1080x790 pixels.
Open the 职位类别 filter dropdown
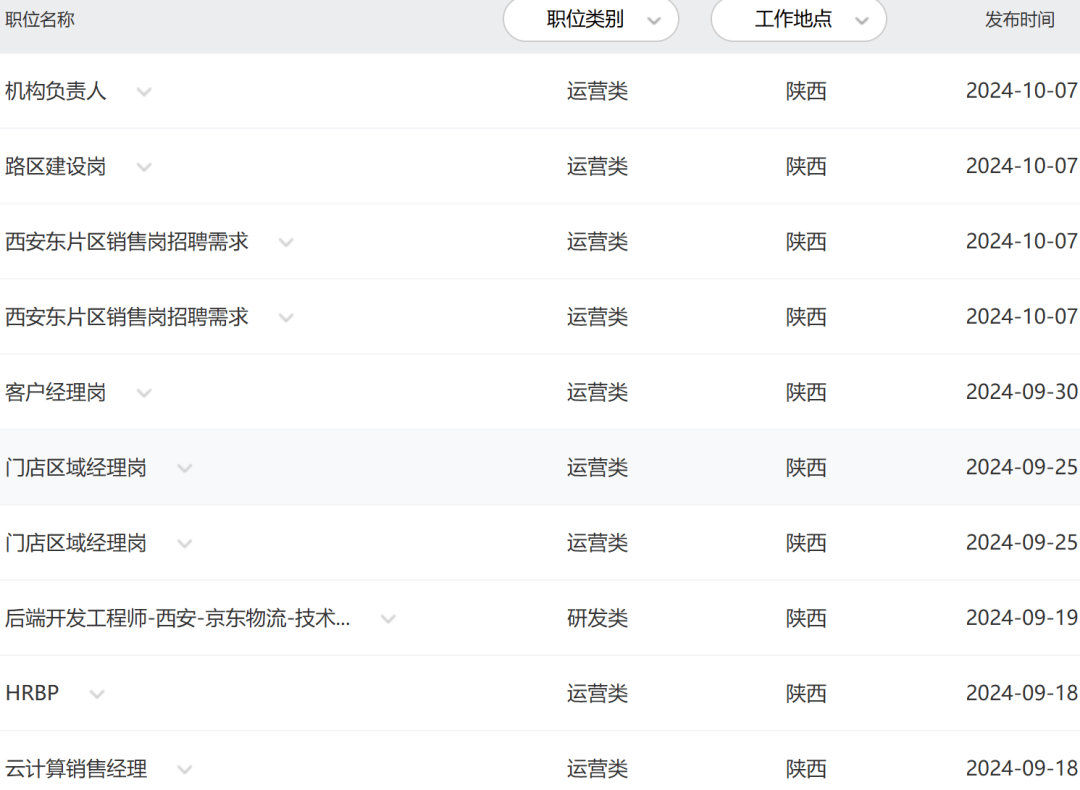(x=591, y=20)
